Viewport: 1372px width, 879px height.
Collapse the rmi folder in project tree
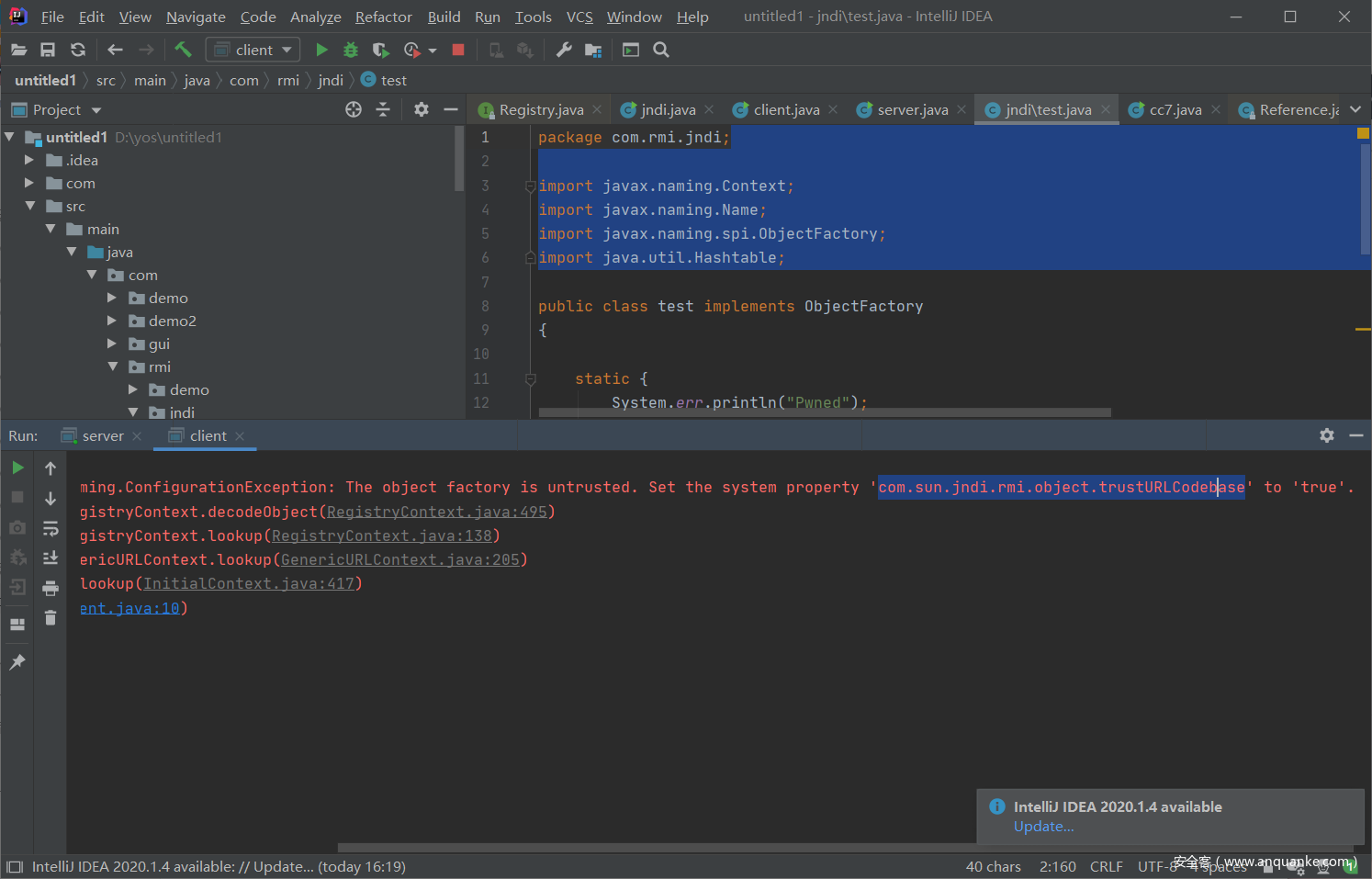coord(112,366)
